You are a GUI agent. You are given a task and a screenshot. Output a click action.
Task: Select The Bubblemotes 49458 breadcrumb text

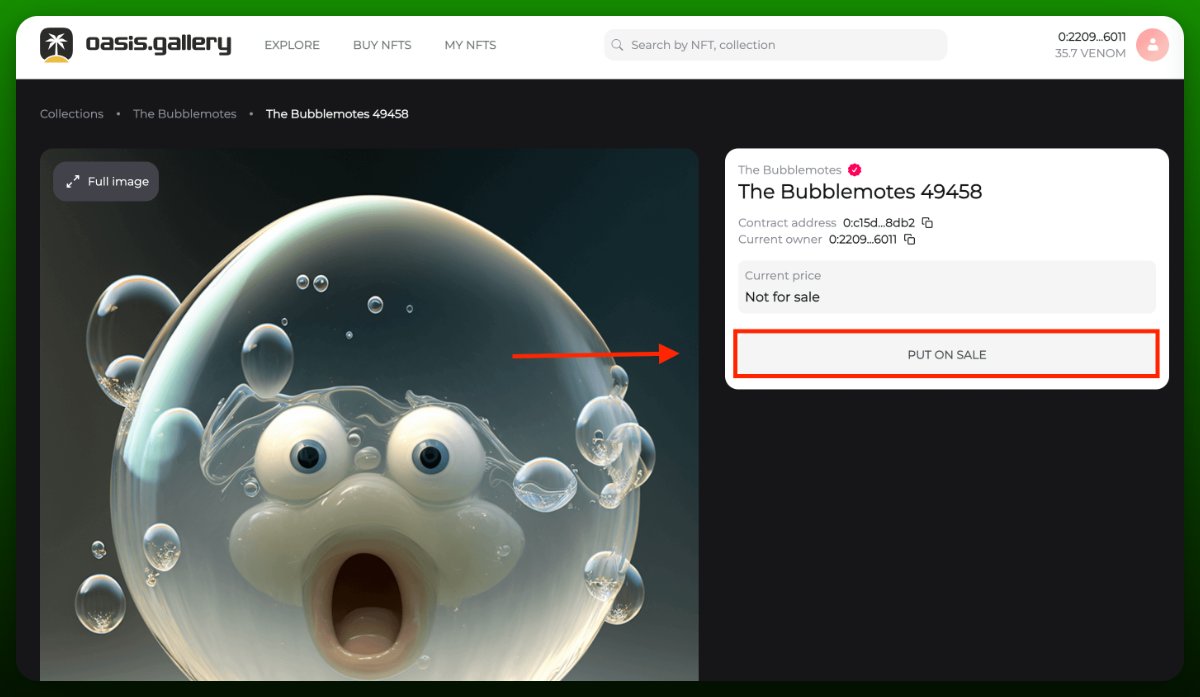click(x=337, y=114)
